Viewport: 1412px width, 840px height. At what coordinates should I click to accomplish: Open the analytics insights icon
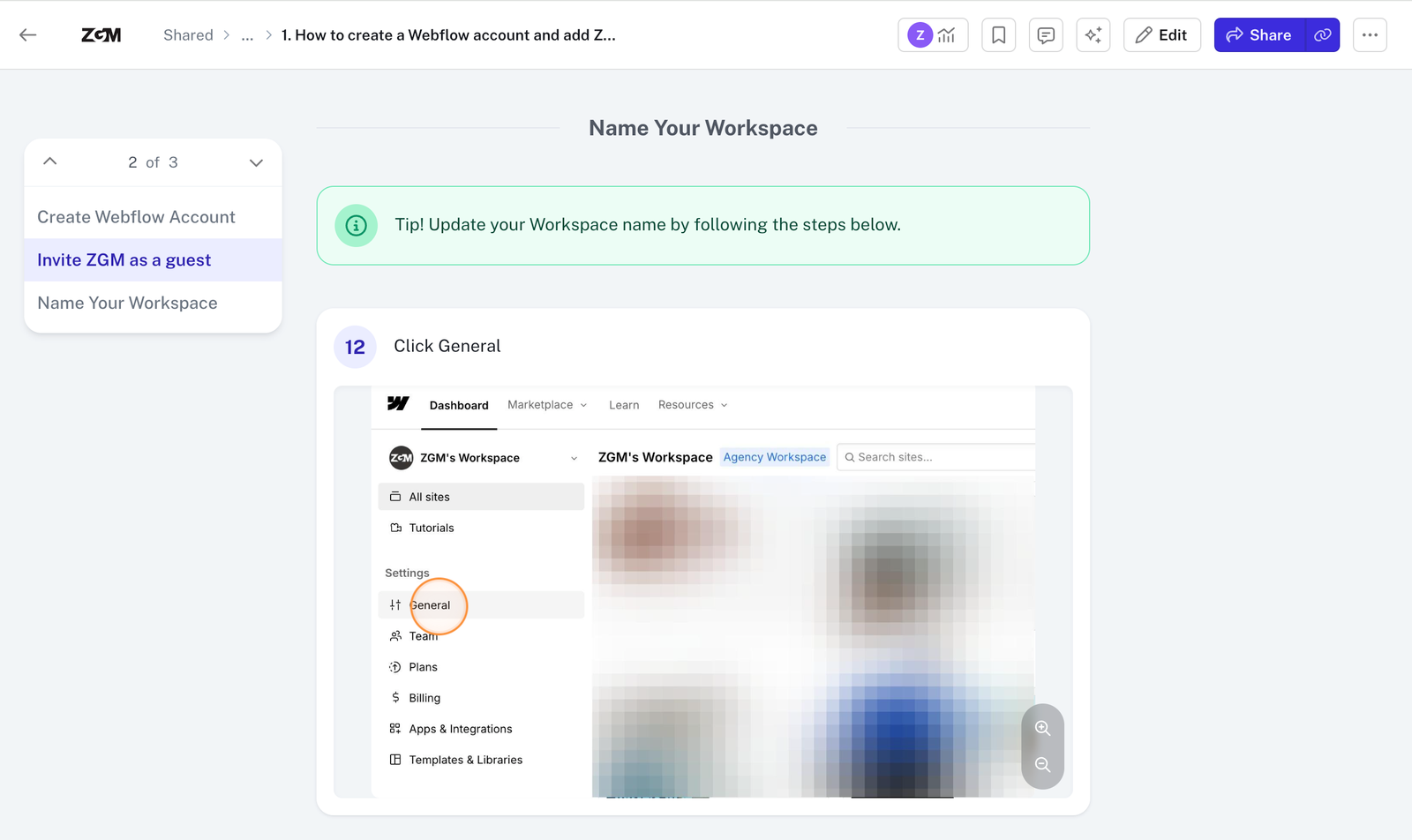click(946, 35)
